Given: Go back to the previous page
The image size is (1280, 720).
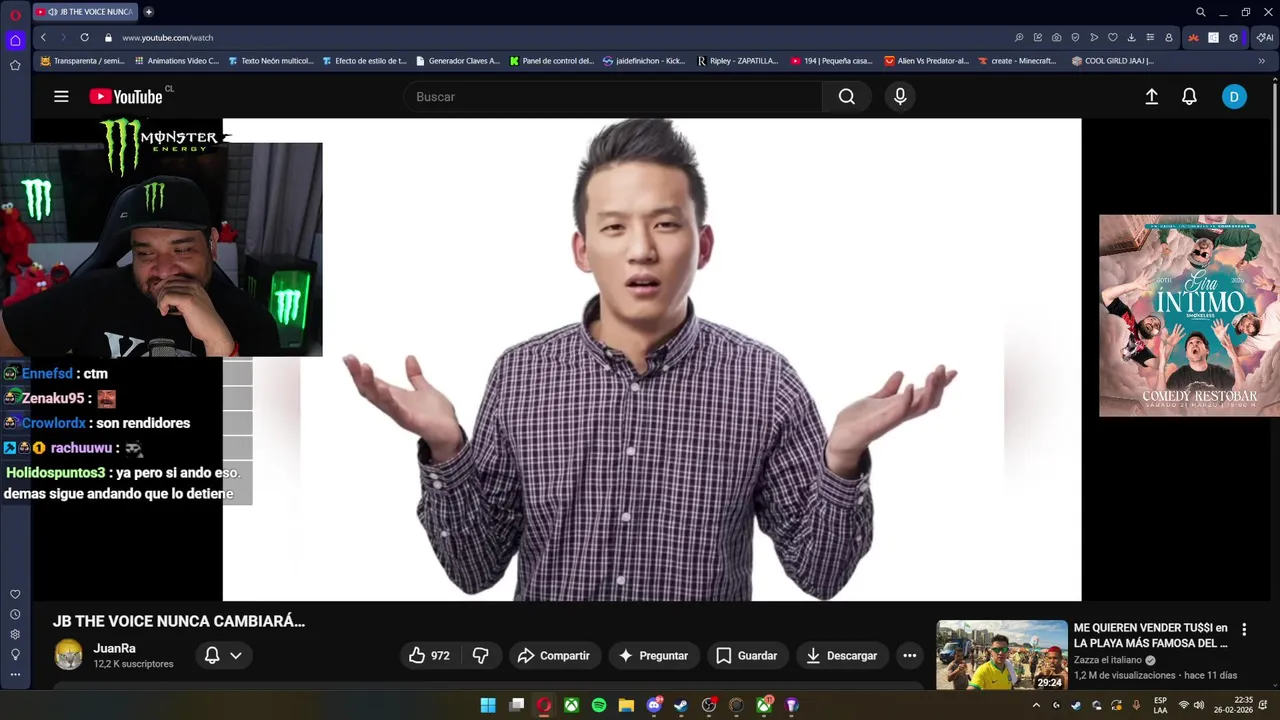Looking at the screenshot, I should (43, 38).
